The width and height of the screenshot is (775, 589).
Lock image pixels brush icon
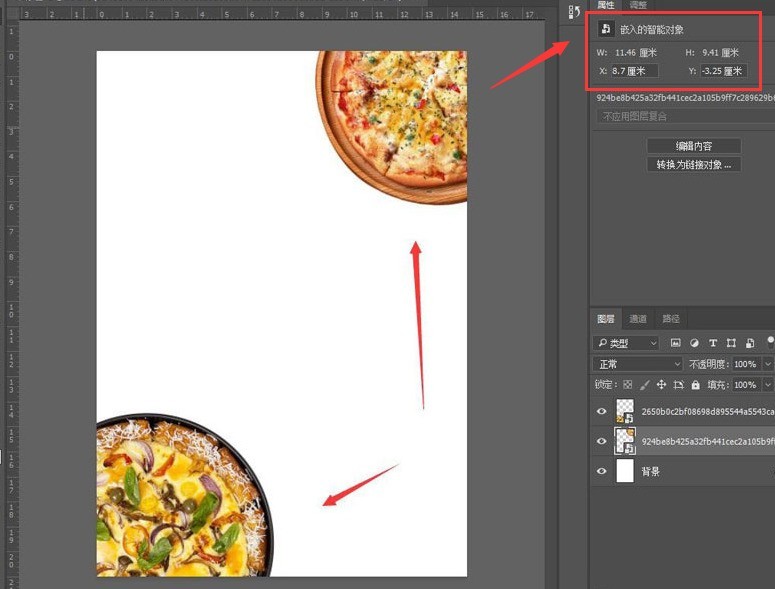[x=645, y=384]
